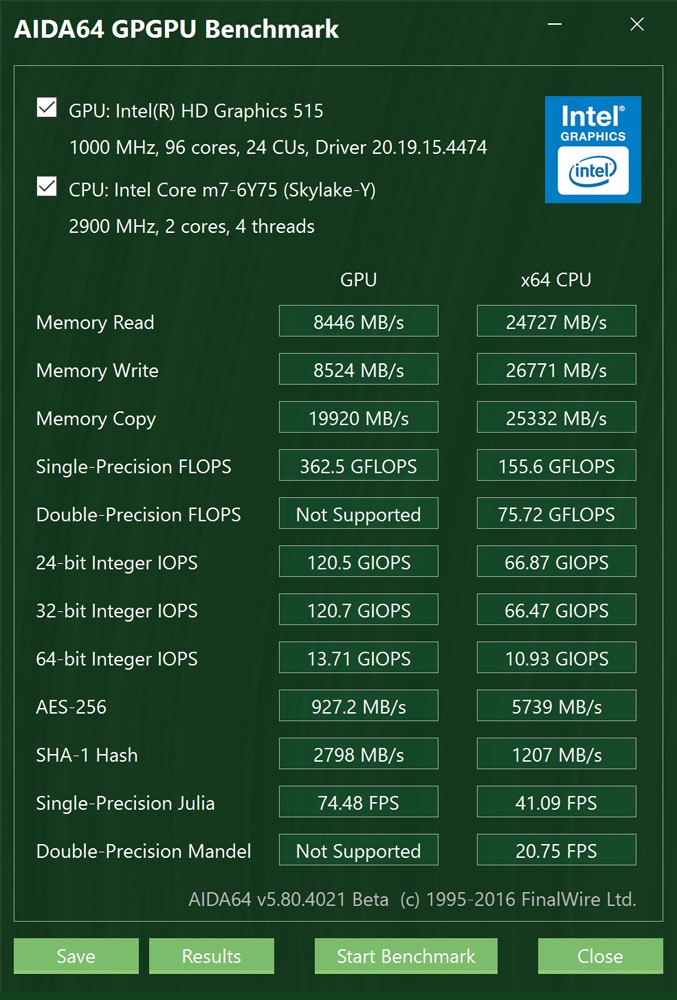
Task: Start the GPGPU benchmark
Action: 406,956
